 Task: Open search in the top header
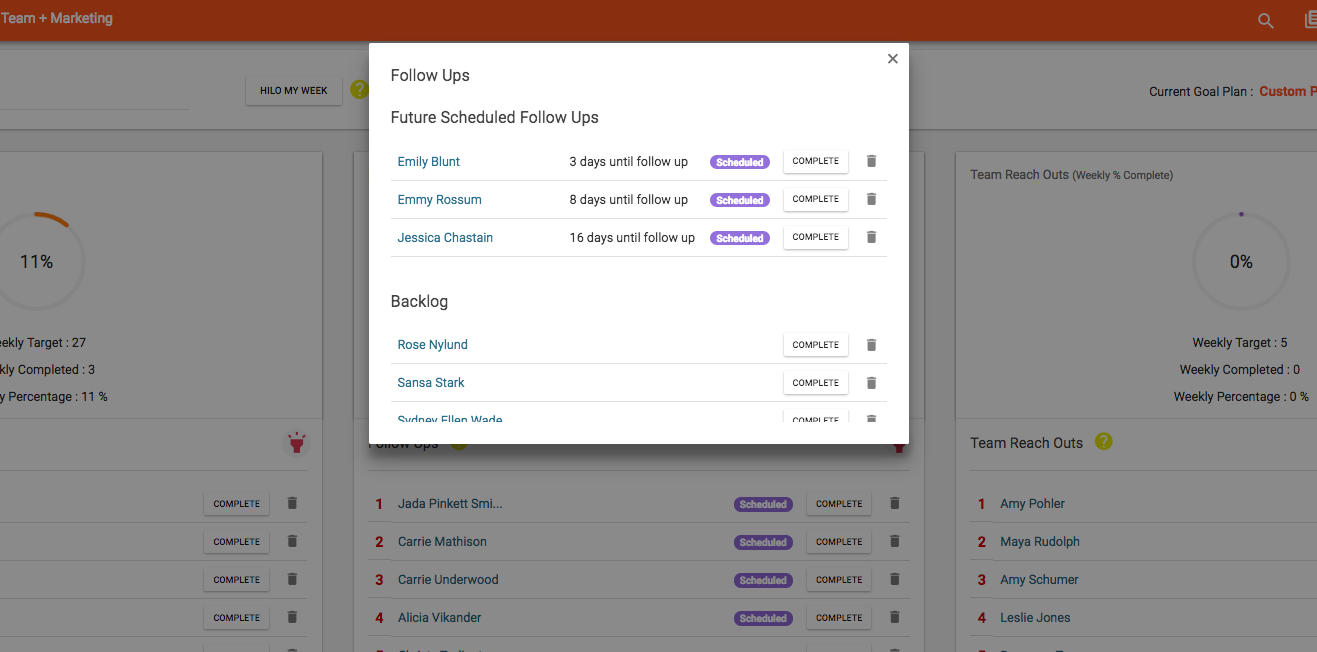click(x=1265, y=21)
